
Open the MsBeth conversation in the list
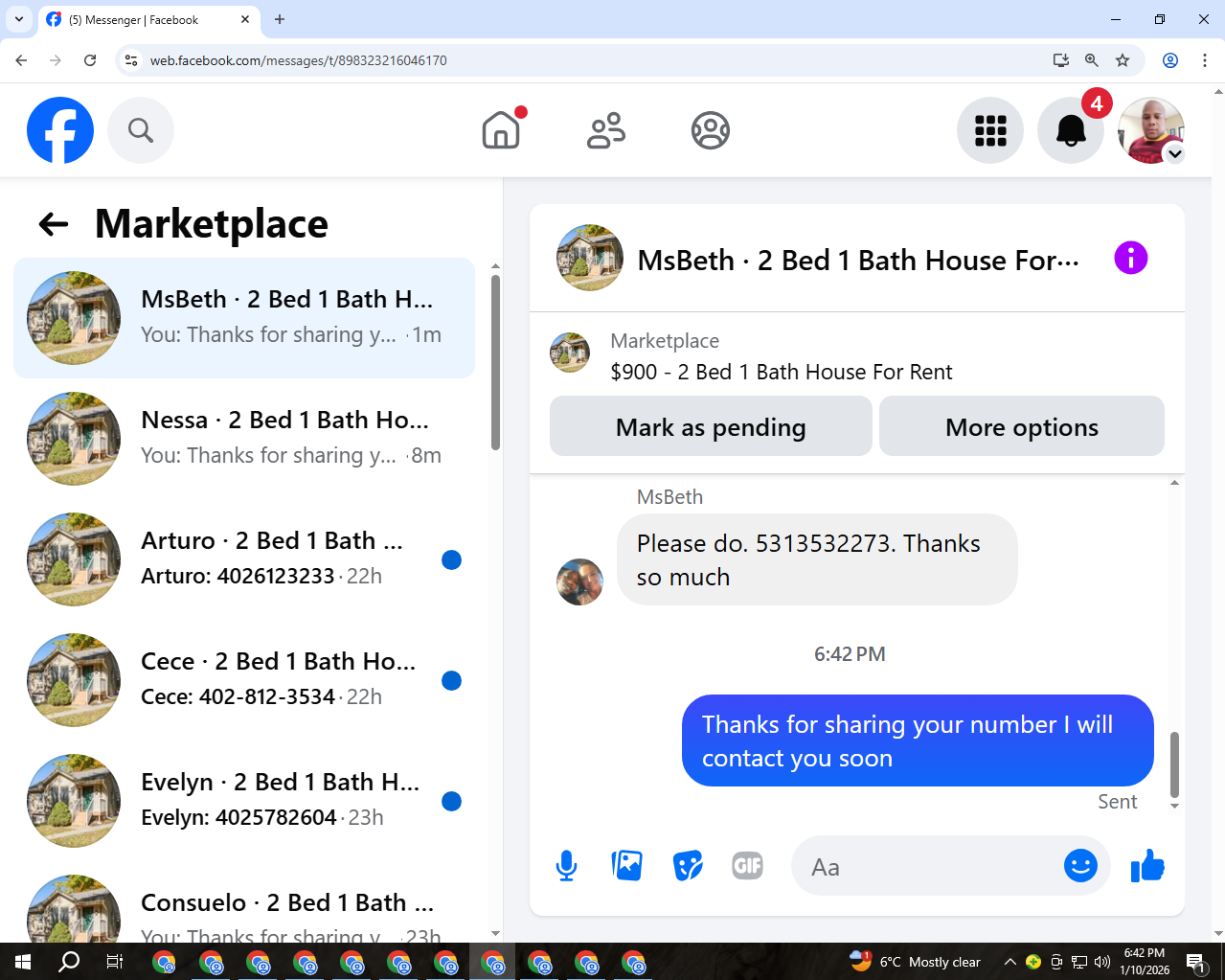244,318
